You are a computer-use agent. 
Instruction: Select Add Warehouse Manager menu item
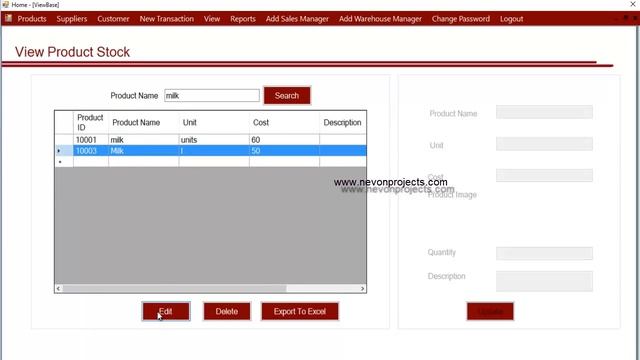380,19
